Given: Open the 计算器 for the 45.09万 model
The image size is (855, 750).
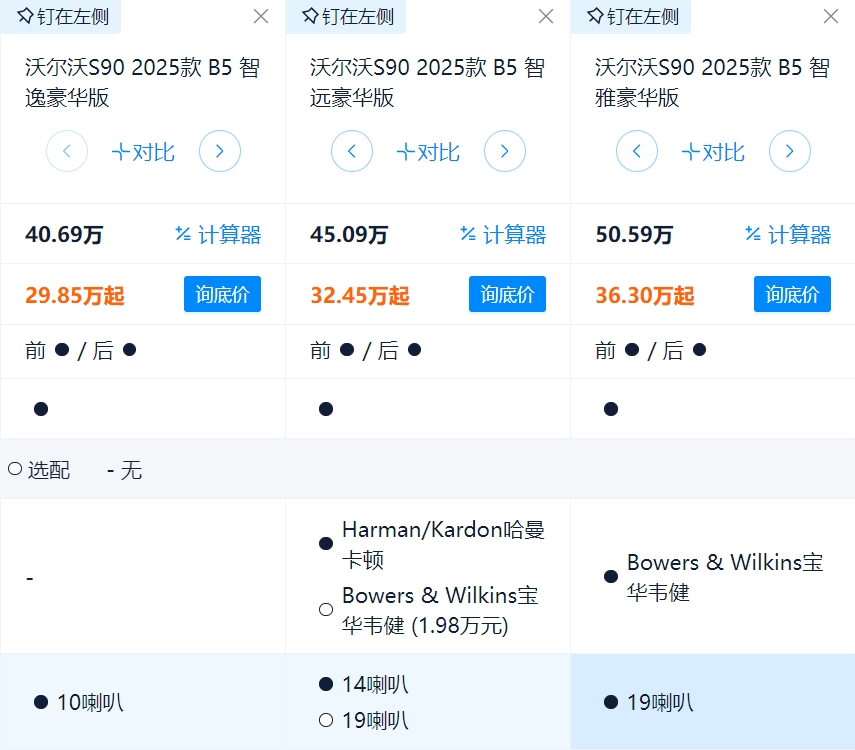Looking at the screenshot, I should coord(503,235).
